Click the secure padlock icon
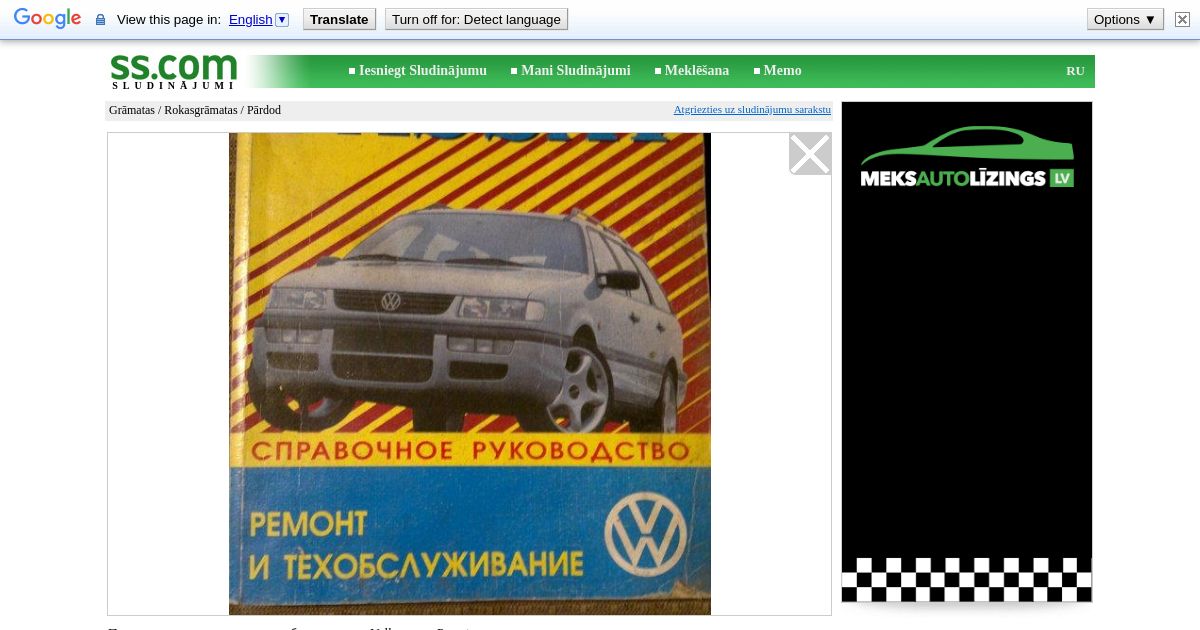1200x630 pixels. (x=100, y=20)
